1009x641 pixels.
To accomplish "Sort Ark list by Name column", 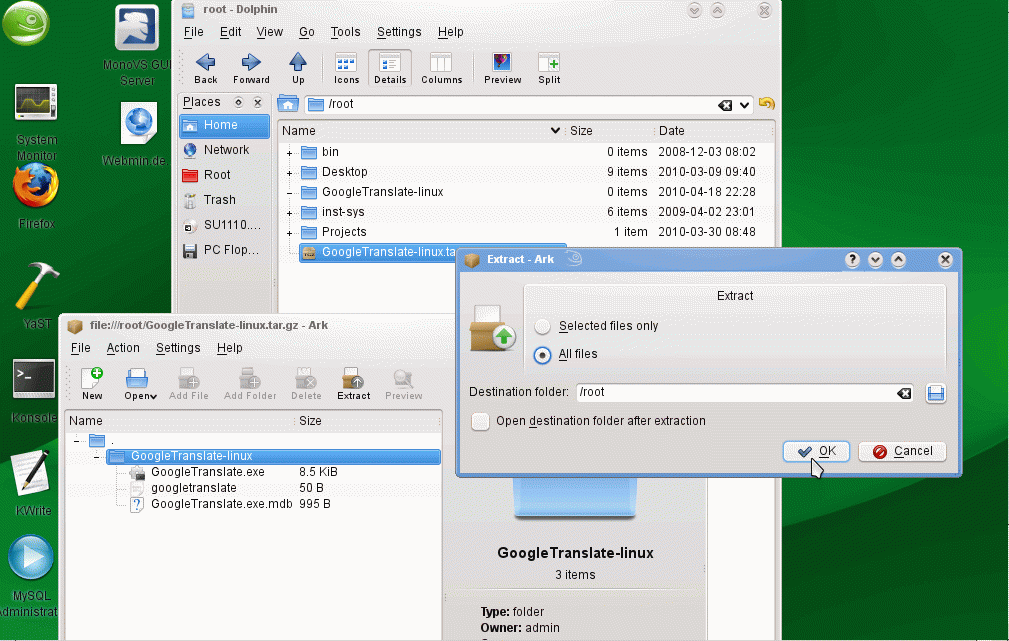I will click(180, 422).
